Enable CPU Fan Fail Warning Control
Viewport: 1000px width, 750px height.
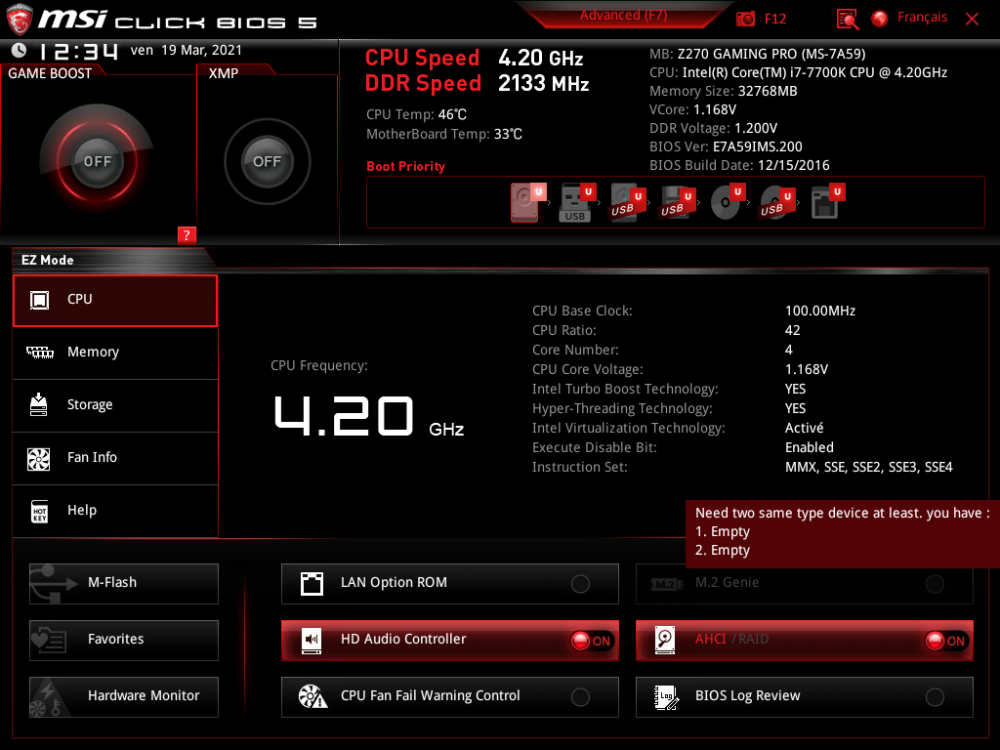[580, 697]
